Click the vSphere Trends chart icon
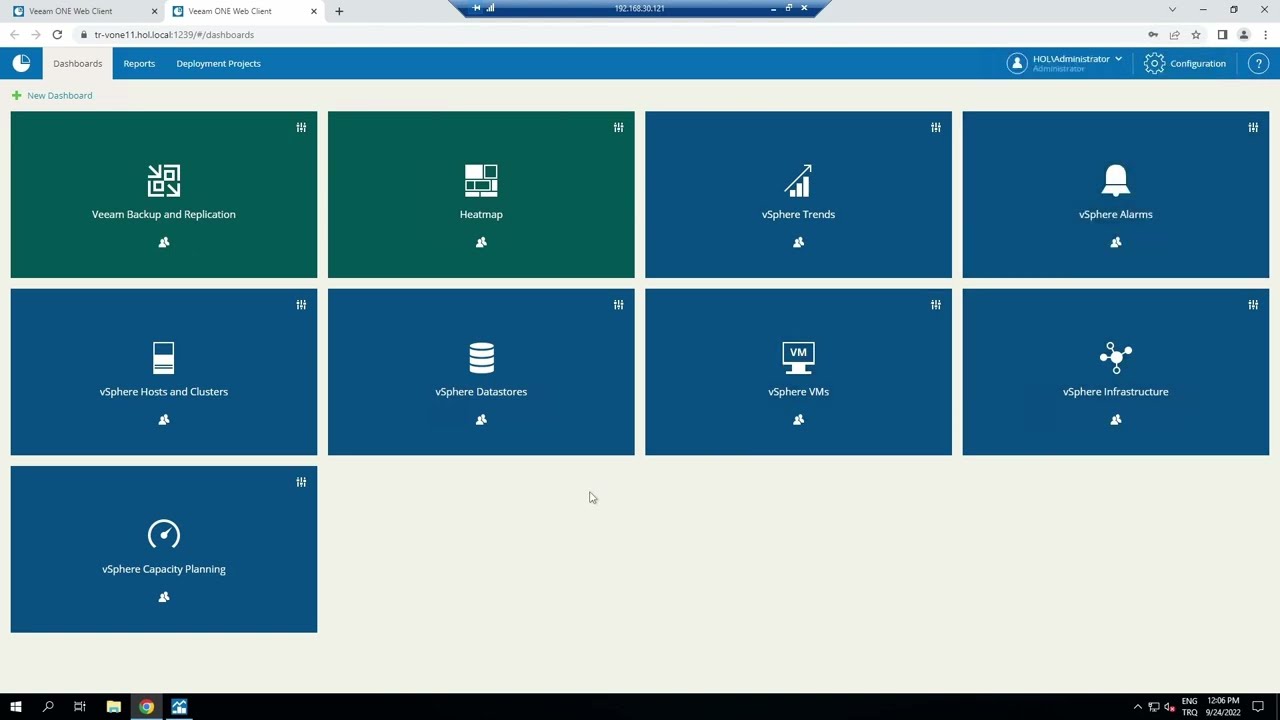 tap(798, 181)
